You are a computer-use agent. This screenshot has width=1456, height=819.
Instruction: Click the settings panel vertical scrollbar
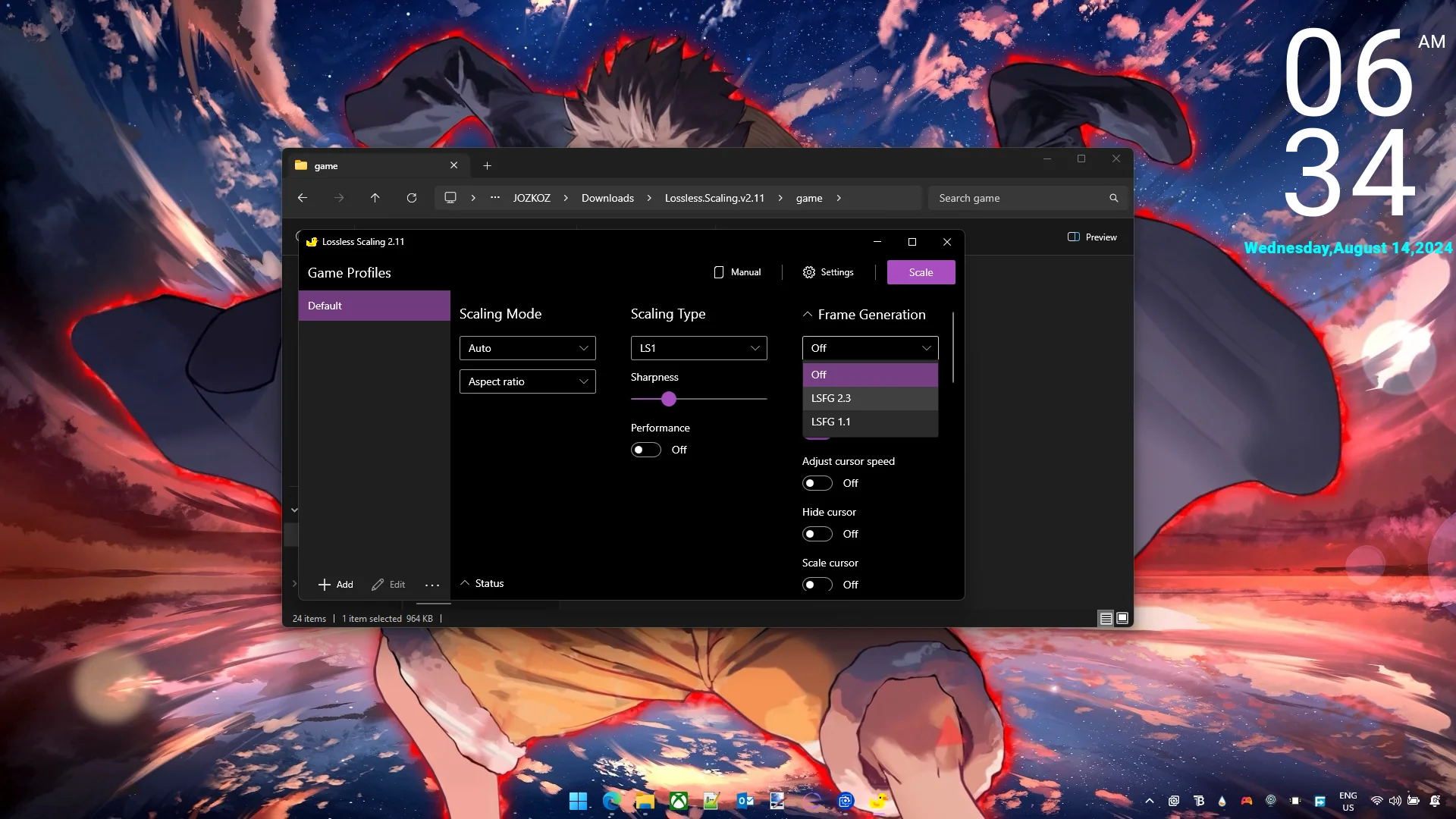click(x=953, y=347)
